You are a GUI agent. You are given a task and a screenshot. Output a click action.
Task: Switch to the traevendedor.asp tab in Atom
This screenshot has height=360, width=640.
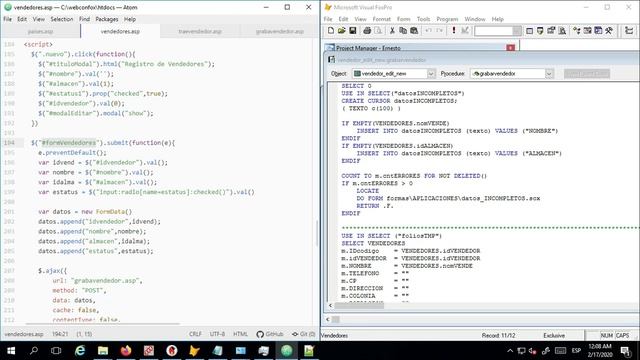pos(200,31)
